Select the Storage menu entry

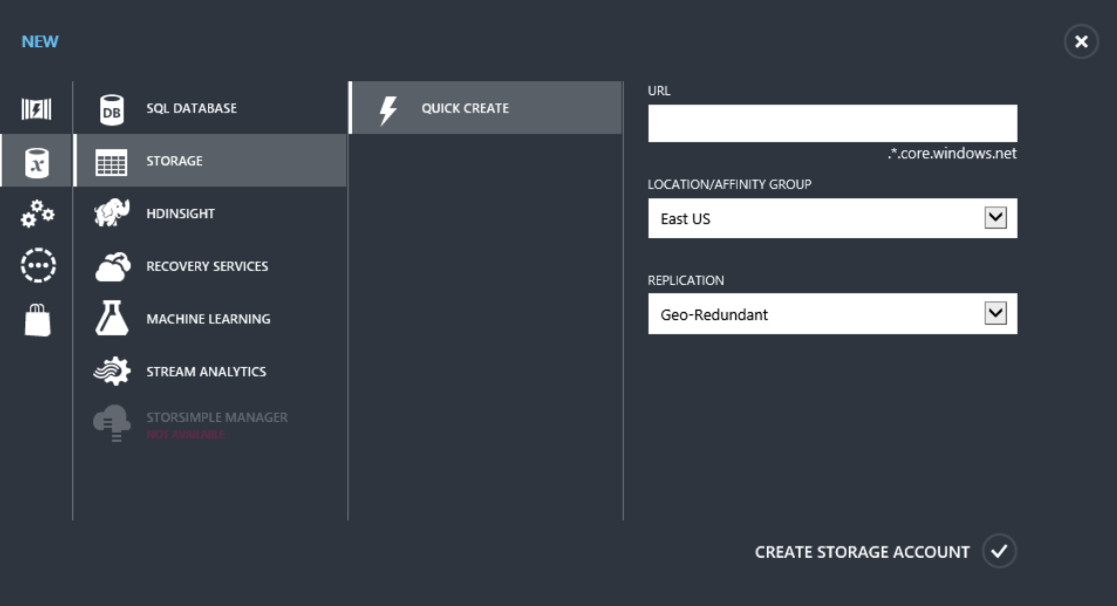click(x=211, y=161)
